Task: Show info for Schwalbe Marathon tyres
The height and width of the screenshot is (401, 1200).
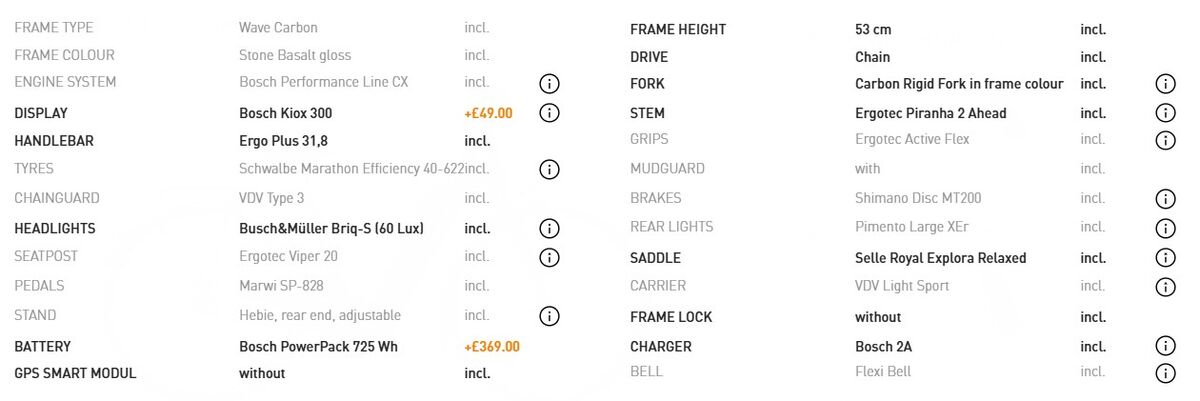Action: (549, 169)
